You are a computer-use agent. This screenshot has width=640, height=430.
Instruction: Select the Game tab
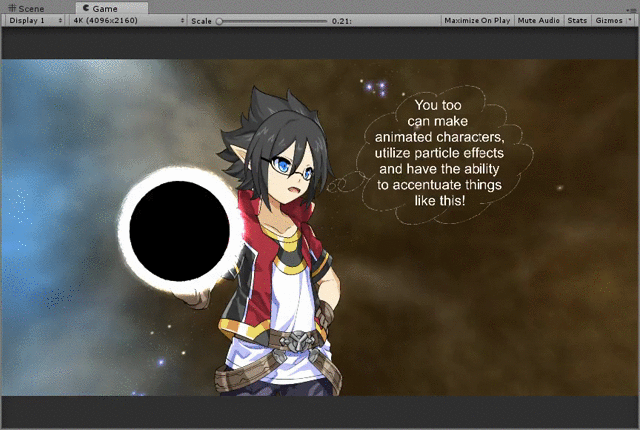(x=111, y=9)
